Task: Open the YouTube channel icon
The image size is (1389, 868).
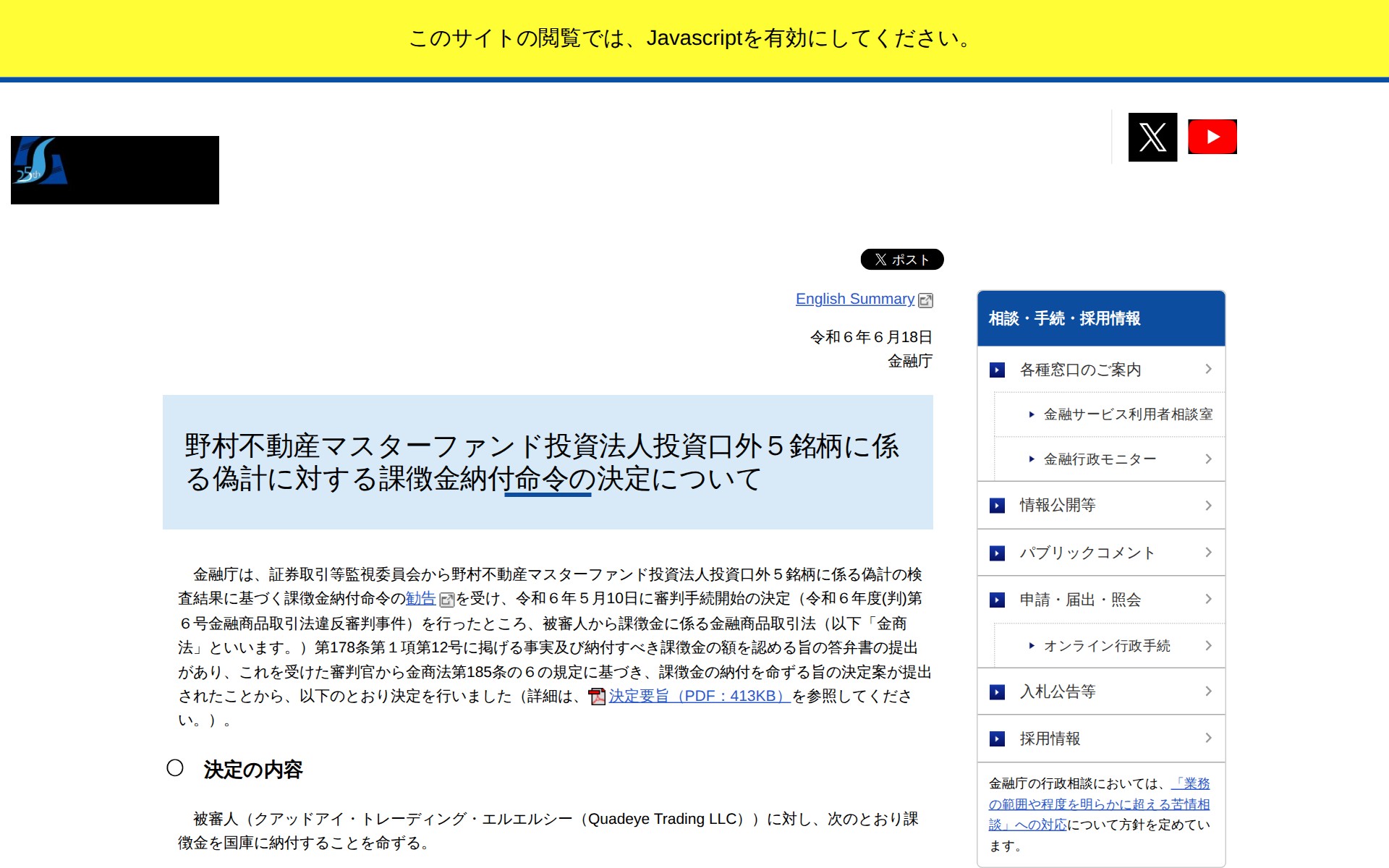Action: pyautogui.click(x=1212, y=137)
